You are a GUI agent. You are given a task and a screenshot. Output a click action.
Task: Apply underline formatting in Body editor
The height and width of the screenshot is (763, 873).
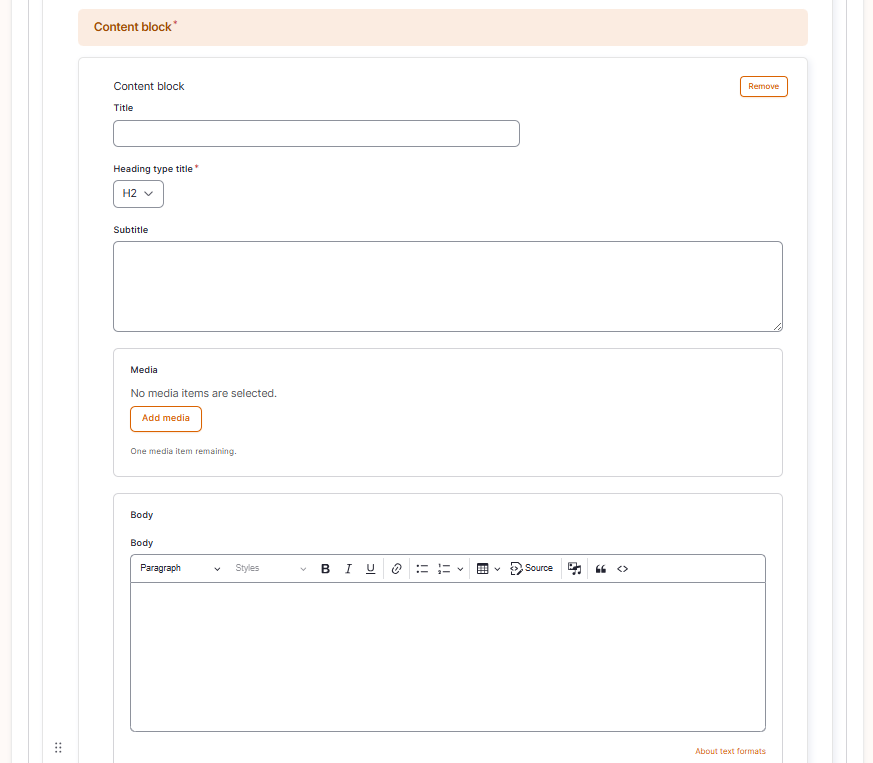[x=370, y=569]
